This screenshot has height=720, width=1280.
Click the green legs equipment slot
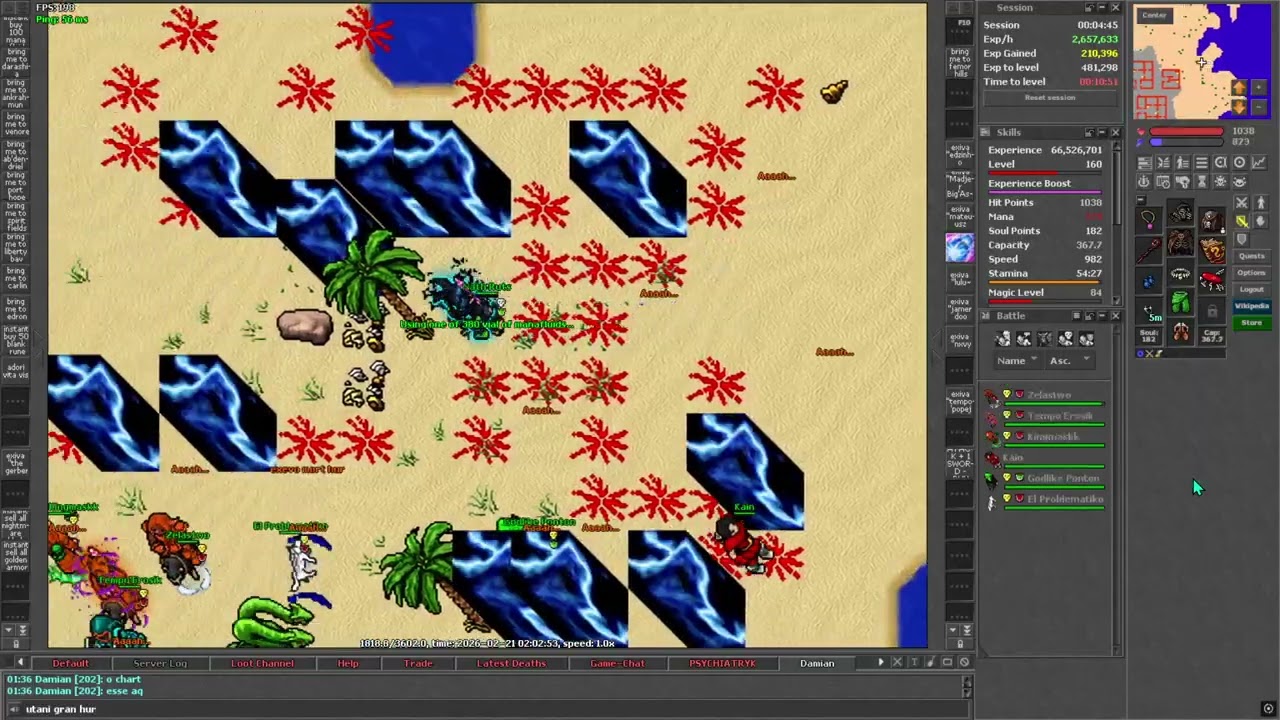pos(1180,302)
